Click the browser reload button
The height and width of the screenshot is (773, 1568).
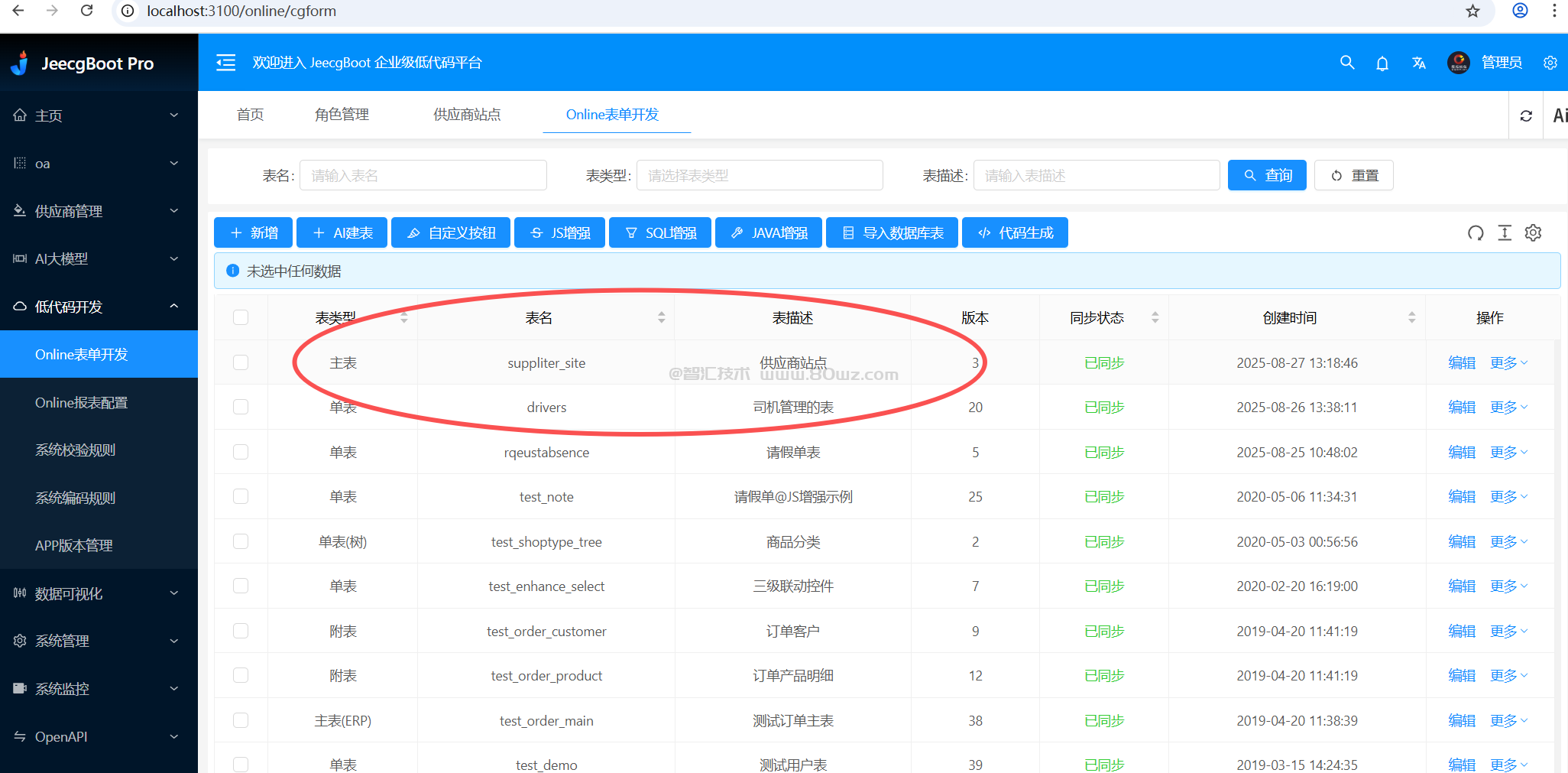pos(86,11)
